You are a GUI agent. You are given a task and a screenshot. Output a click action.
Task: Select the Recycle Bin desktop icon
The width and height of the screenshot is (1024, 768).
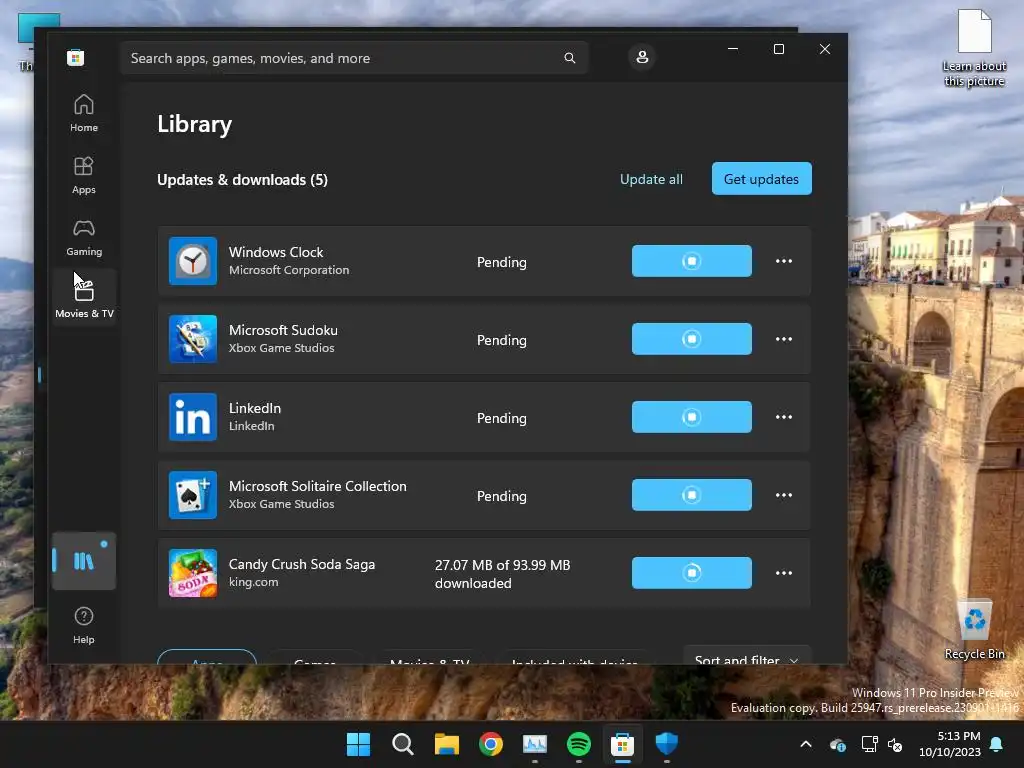tap(974, 630)
